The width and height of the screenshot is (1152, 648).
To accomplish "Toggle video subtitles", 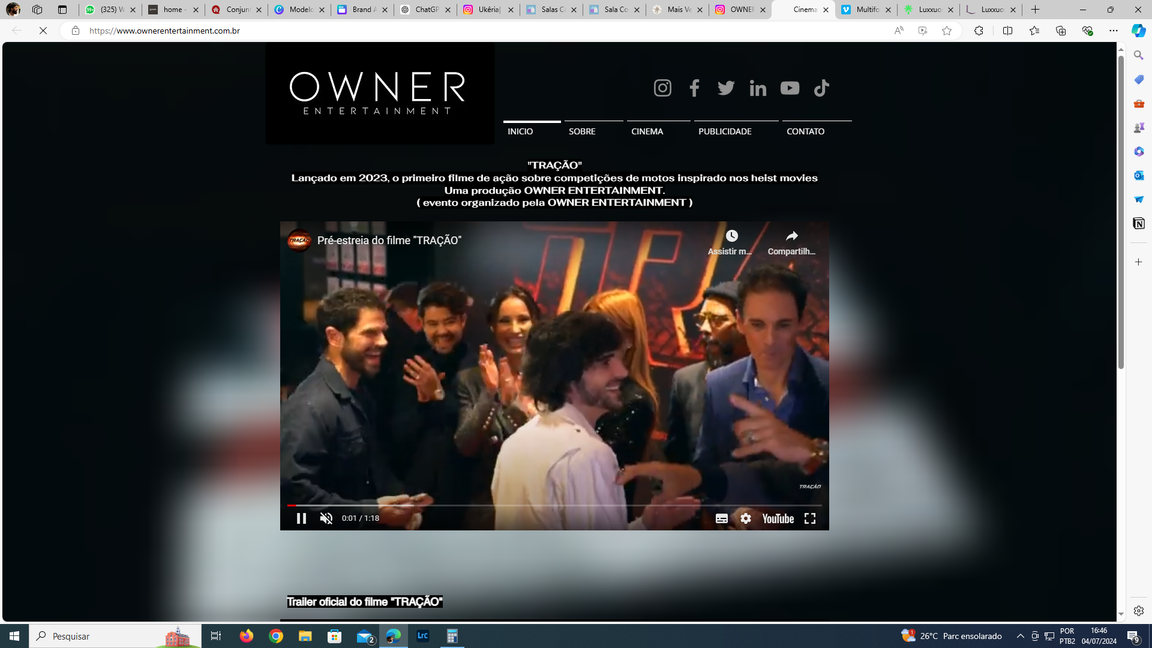I will coord(721,519).
